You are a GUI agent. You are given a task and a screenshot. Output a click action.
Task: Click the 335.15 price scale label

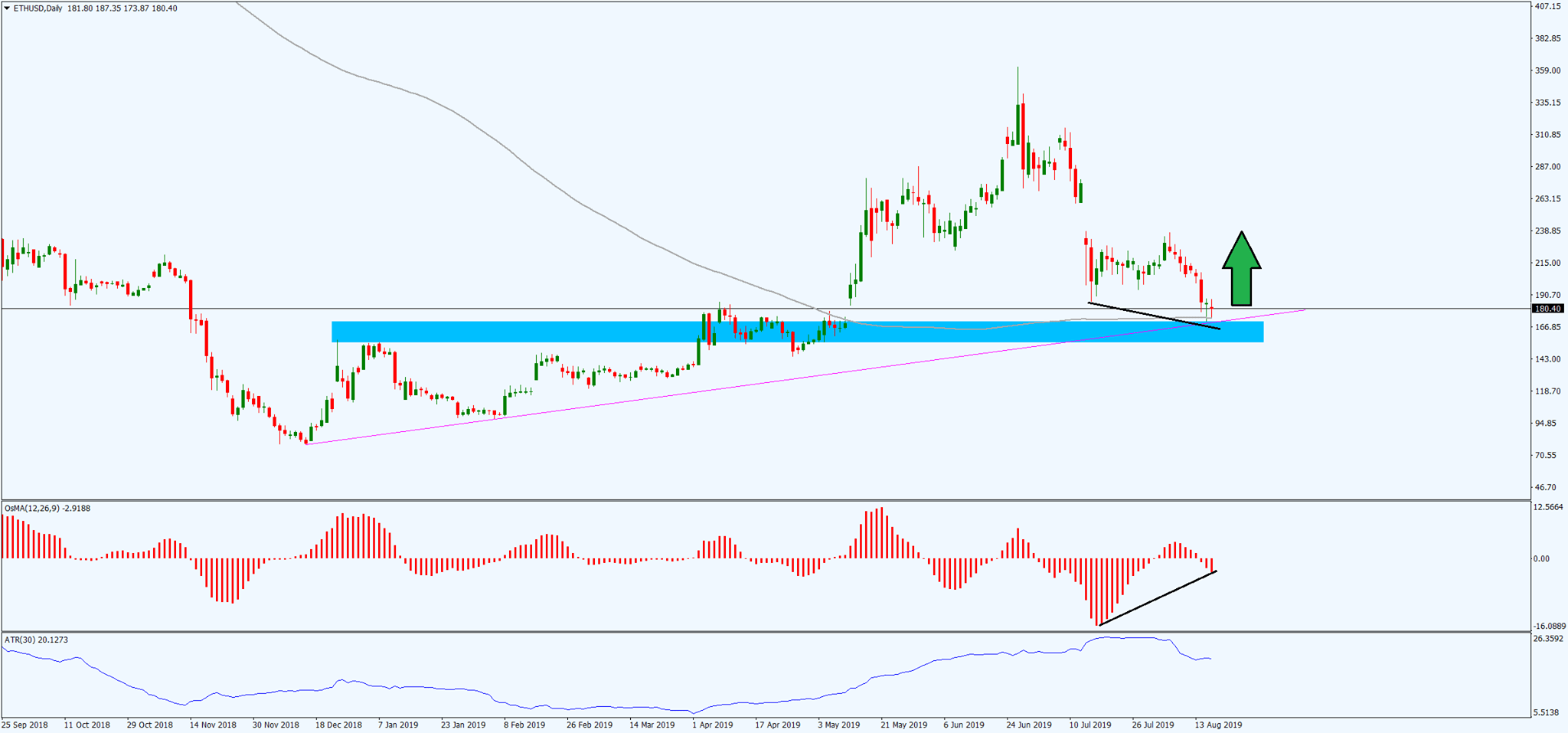(1547, 103)
